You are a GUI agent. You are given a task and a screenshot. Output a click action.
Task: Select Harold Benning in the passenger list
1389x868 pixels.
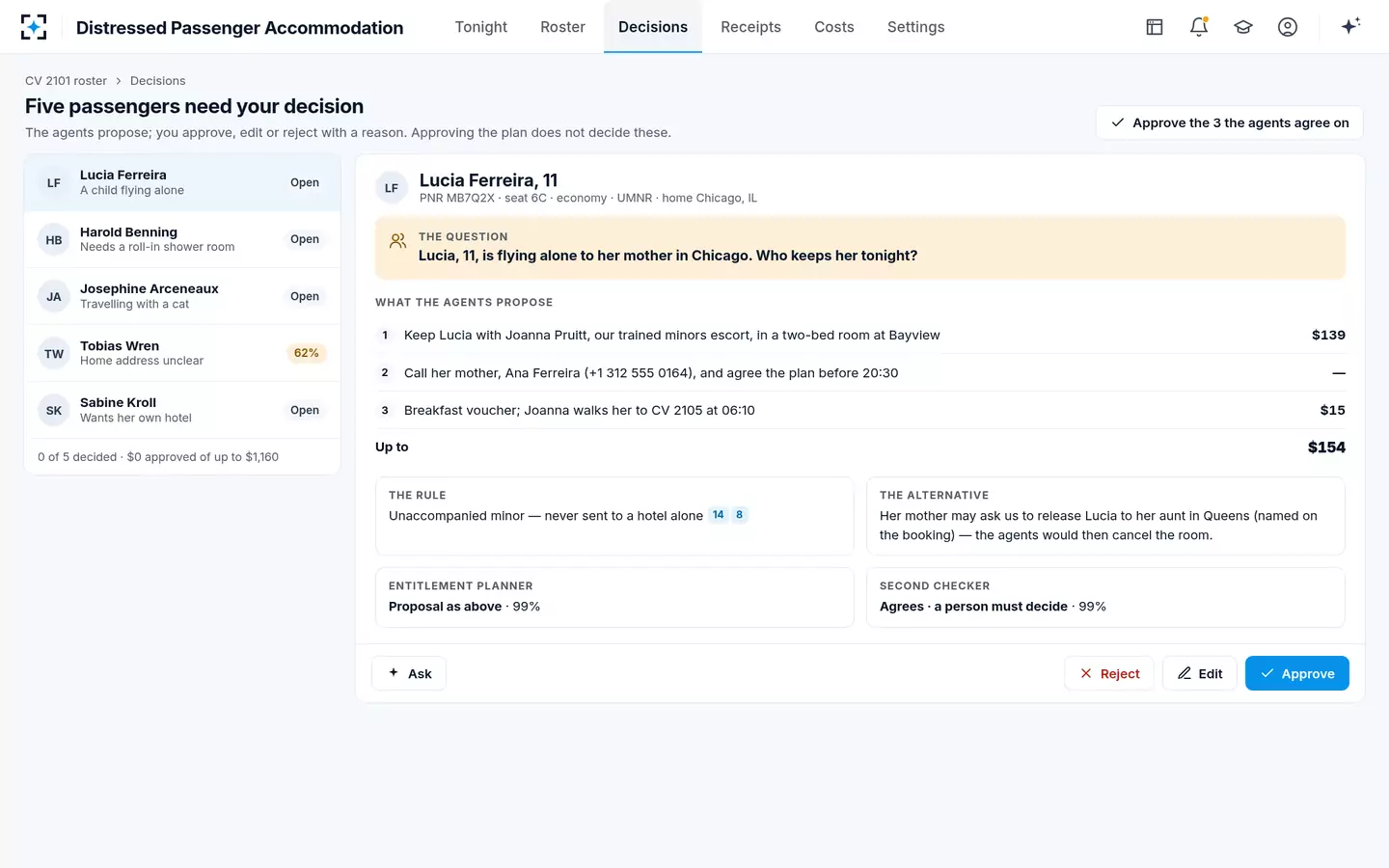click(182, 239)
